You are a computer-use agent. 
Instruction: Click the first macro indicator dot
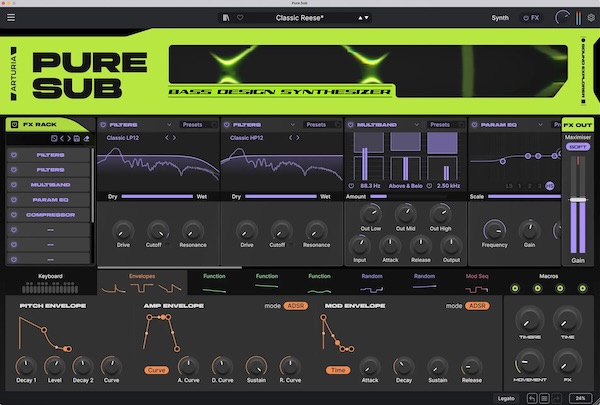click(515, 288)
